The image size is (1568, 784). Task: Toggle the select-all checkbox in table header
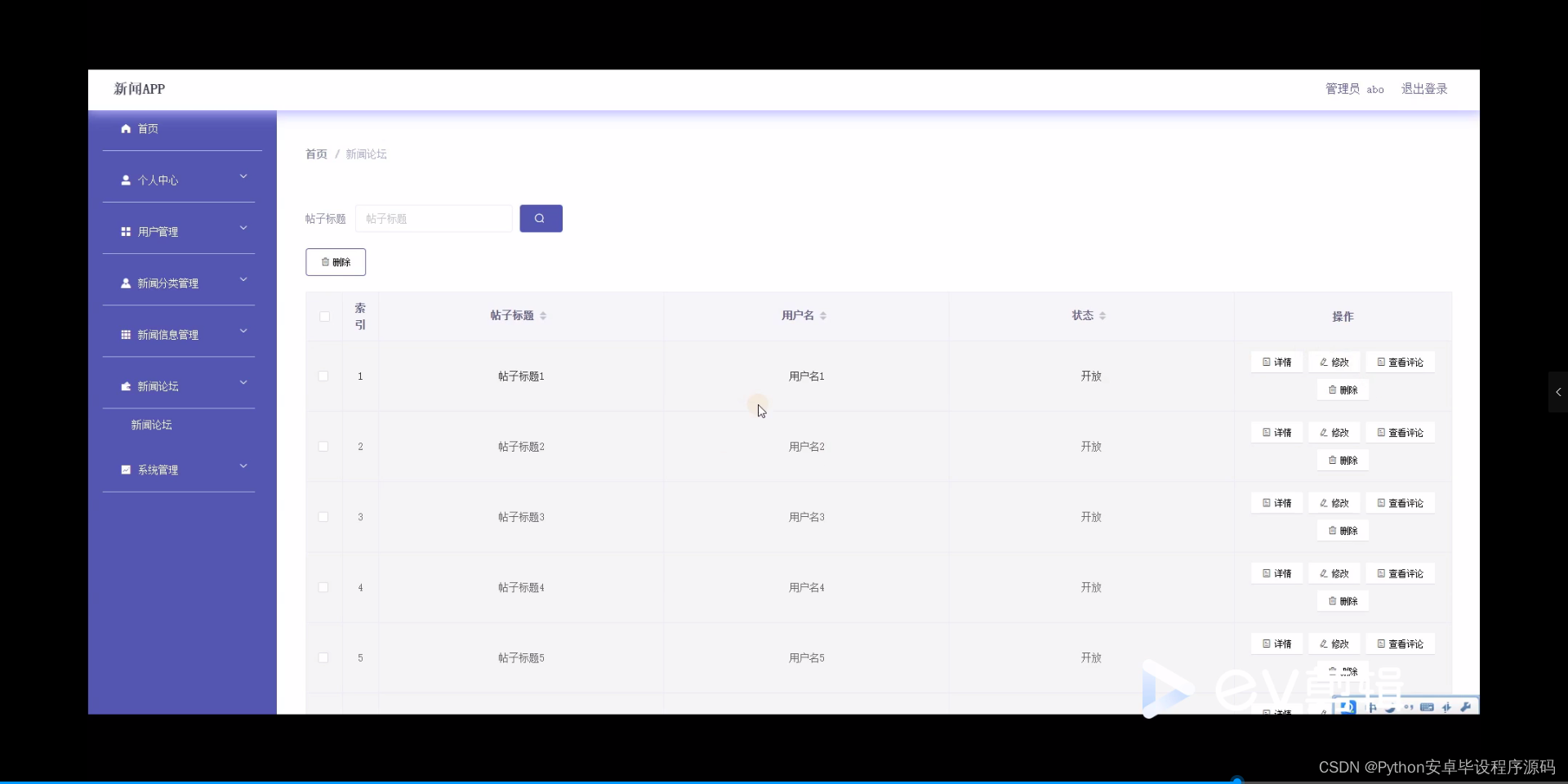[323, 317]
